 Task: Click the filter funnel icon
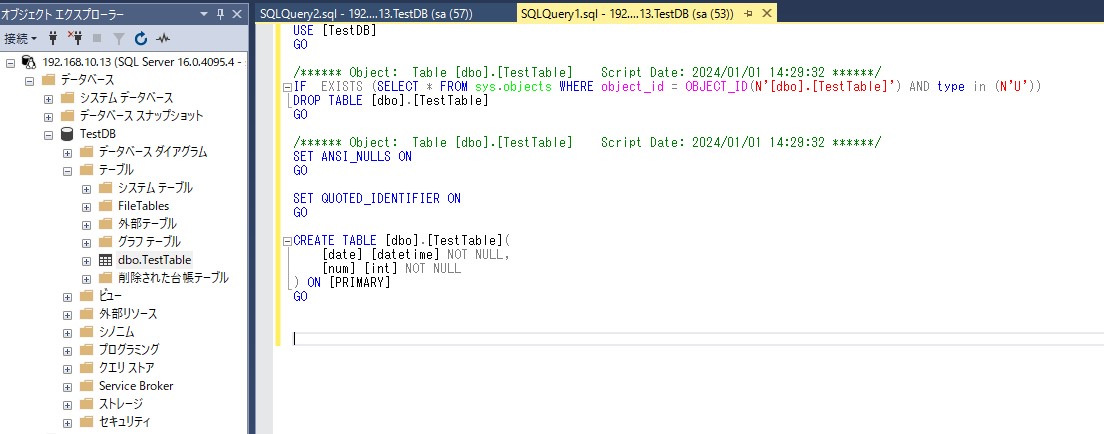point(119,39)
